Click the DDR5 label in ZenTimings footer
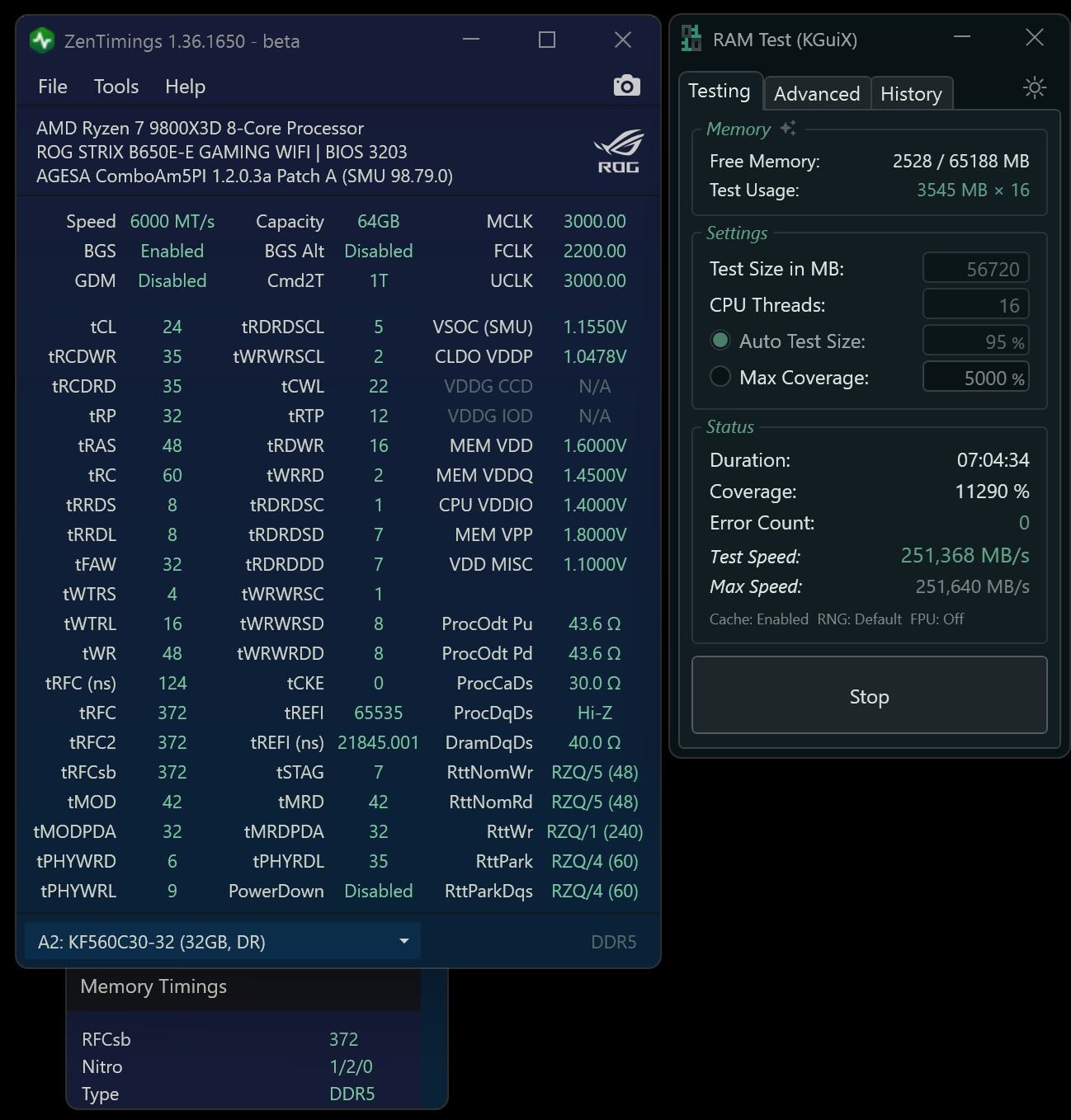The height and width of the screenshot is (1120, 1071). pos(614,942)
